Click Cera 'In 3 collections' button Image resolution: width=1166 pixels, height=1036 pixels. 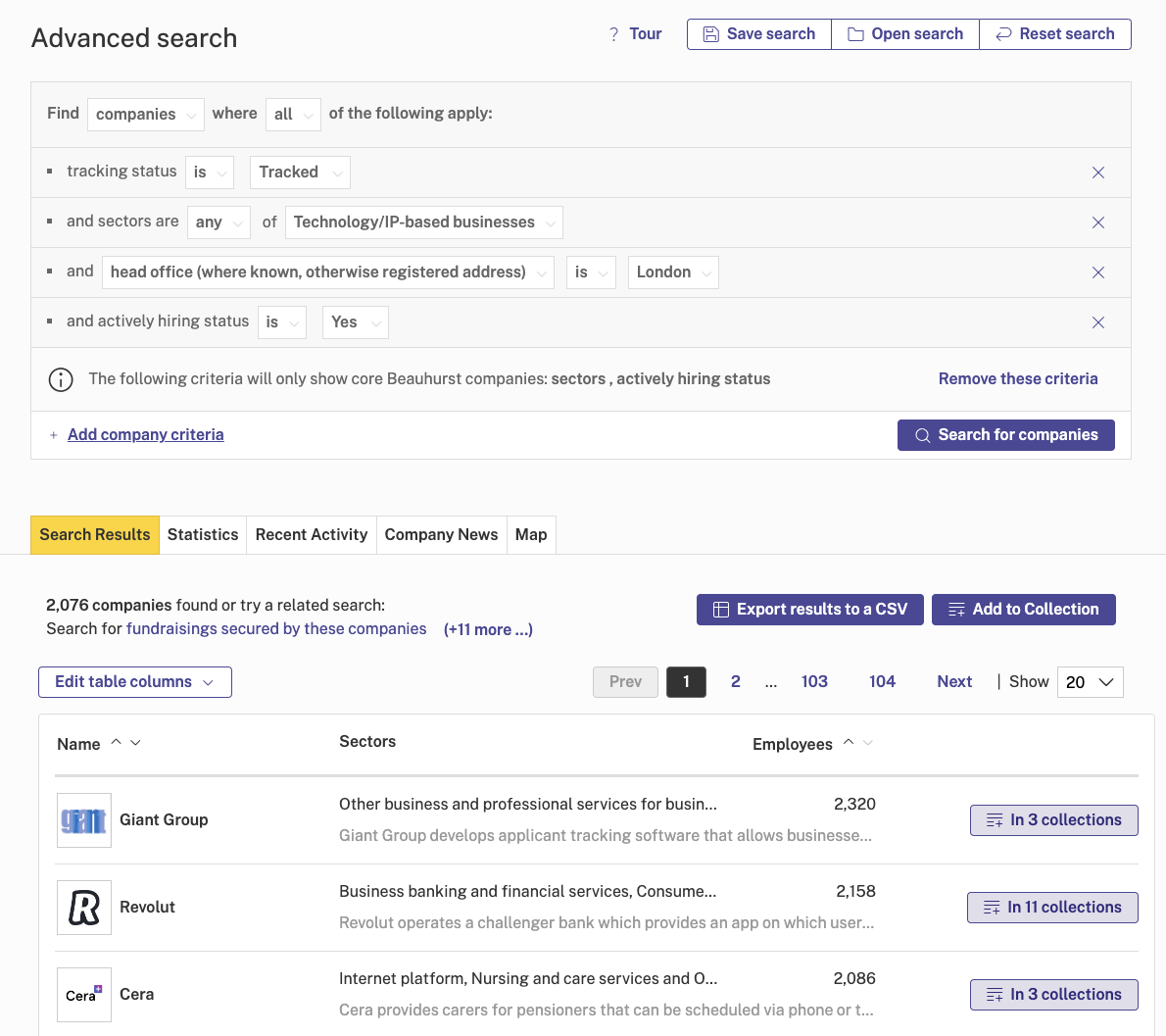(1053, 995)
